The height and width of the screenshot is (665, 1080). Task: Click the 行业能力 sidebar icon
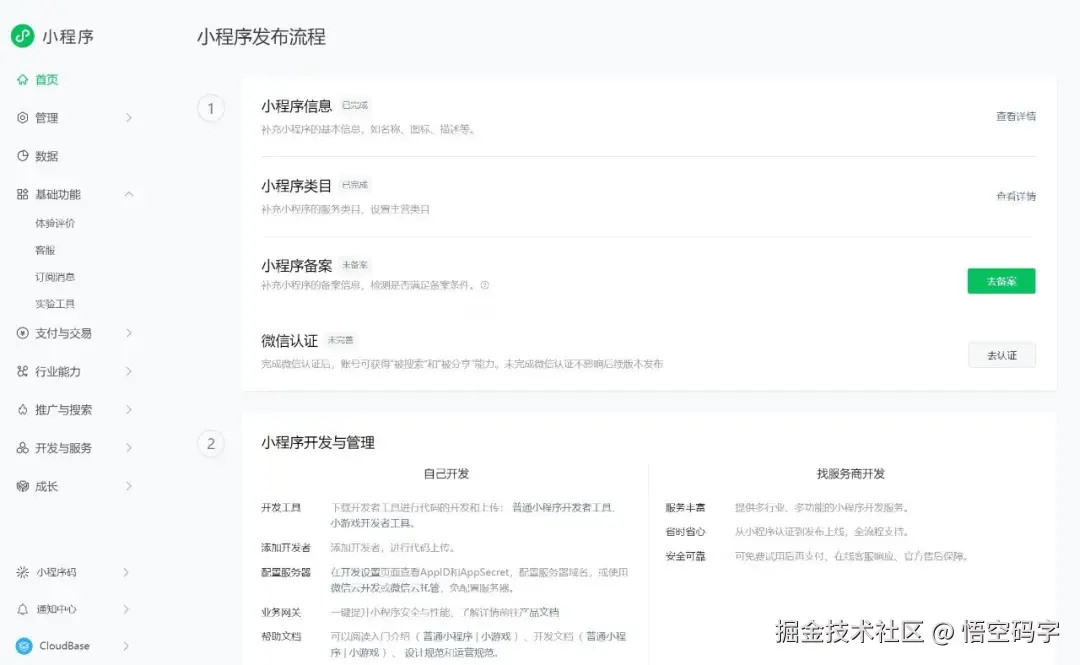(x=22, y=371)
